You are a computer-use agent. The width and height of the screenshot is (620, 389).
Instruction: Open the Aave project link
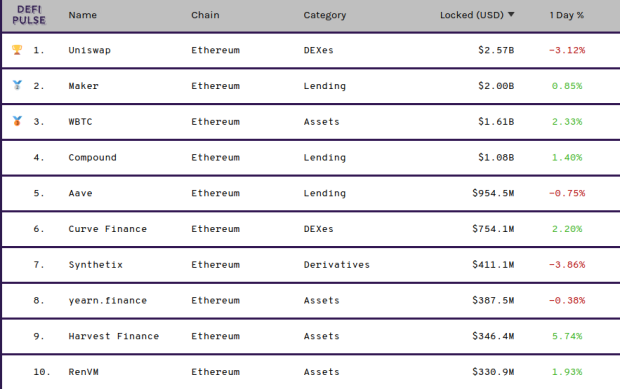click(x=80, y=193)
